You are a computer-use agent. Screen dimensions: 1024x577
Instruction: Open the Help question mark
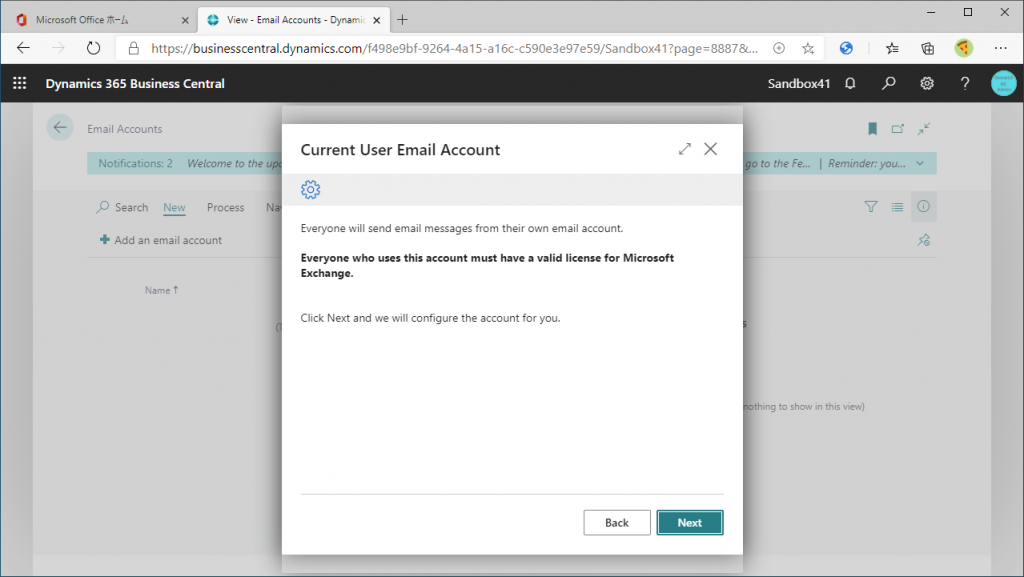pyautogui.click(x=965, y=84)
